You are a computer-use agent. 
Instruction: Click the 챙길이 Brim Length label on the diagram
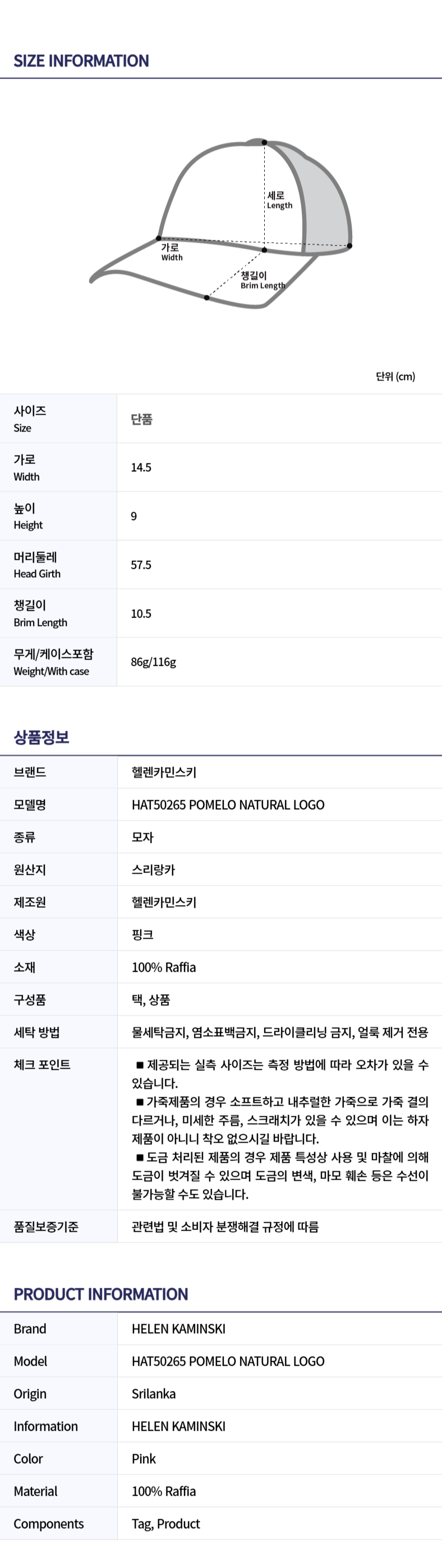pyautogui.click(x=262, y=280)
